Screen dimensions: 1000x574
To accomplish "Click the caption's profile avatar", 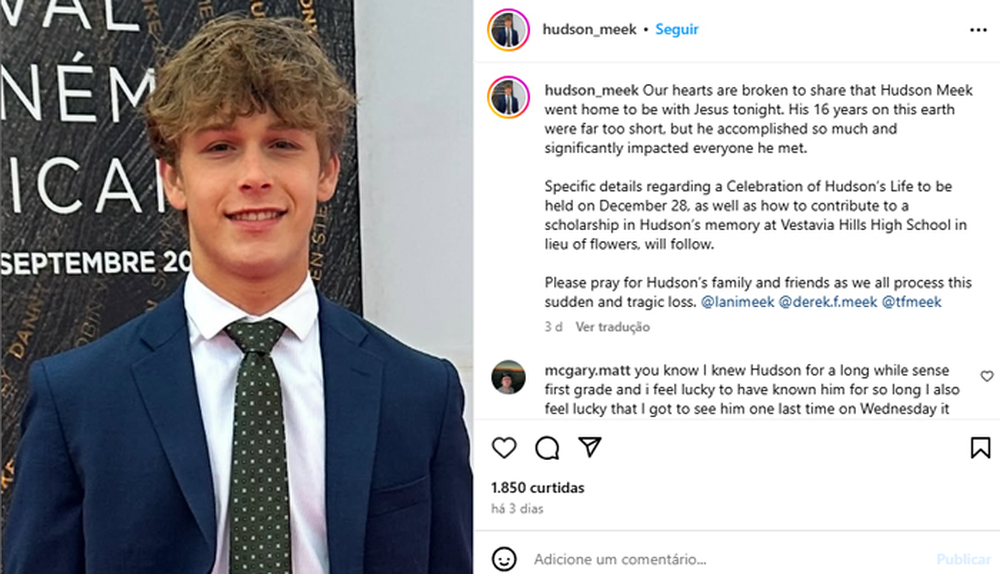I will pyautogui.click(x=508, y=98).
